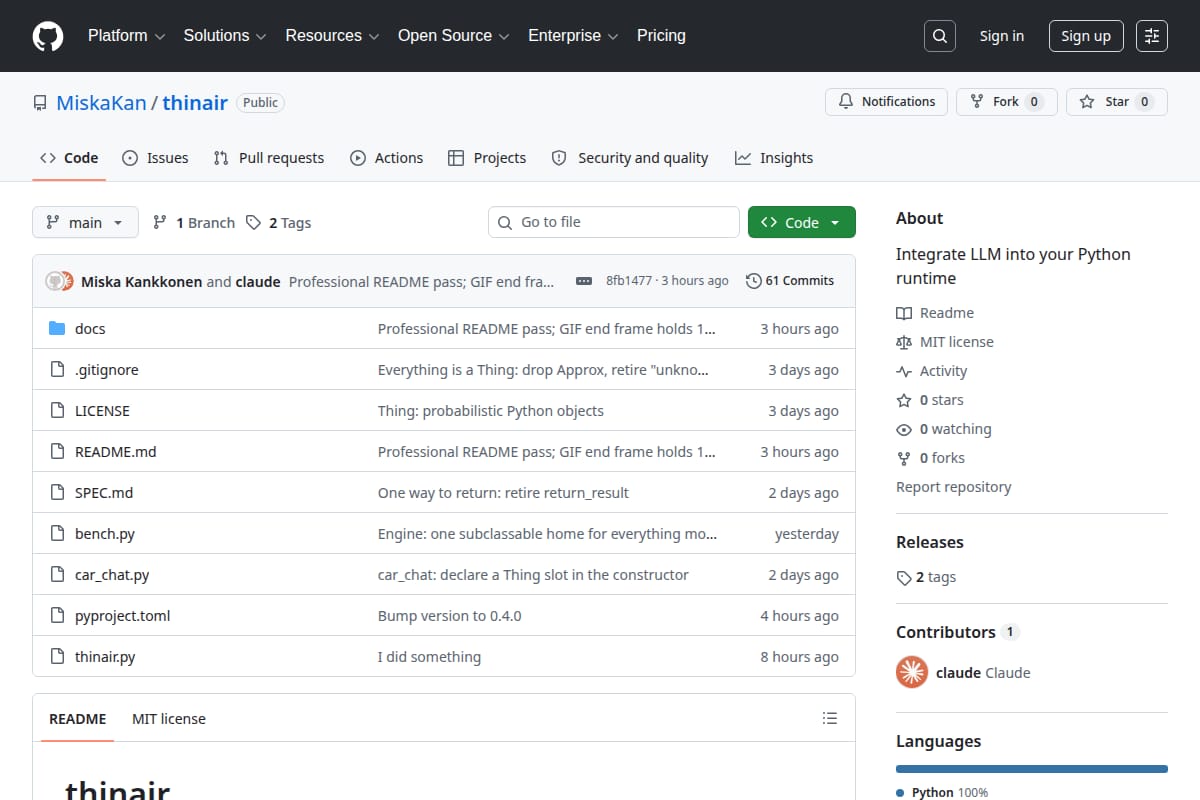Open commit 'I did something'
This screenshot has width=1200, height=800.
[429, 657]
